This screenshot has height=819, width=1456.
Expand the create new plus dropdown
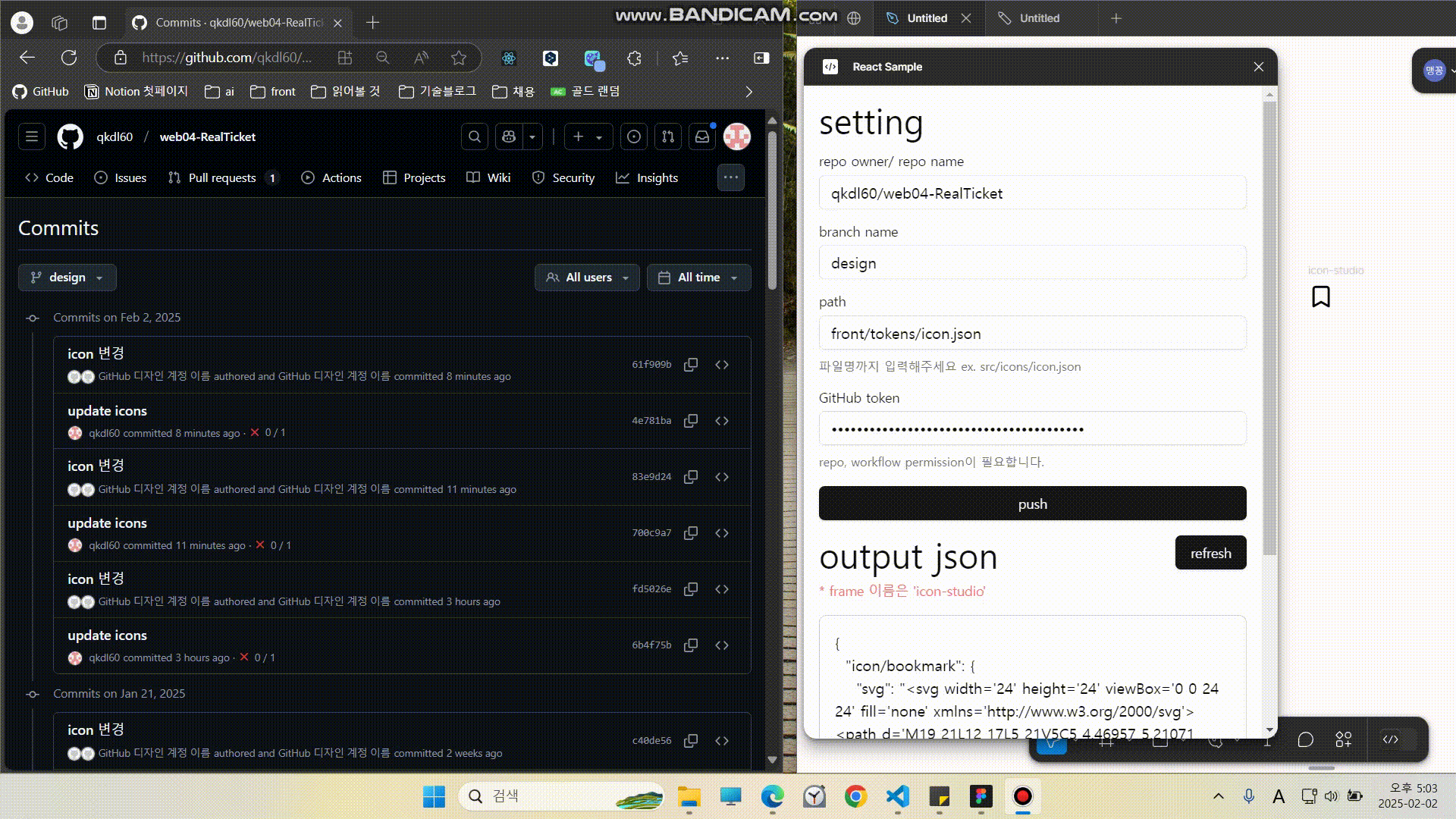(x=588, y=136)
